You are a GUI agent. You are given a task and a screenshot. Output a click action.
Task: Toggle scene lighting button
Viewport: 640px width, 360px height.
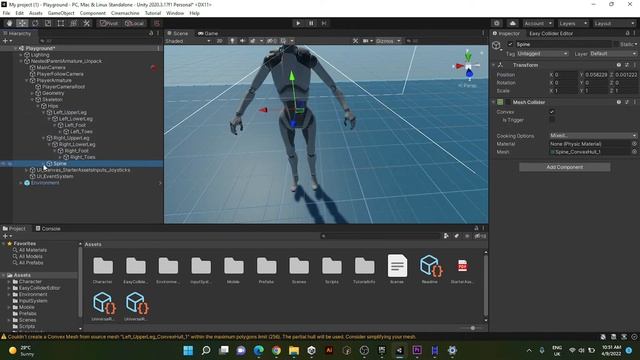(232, 41)
